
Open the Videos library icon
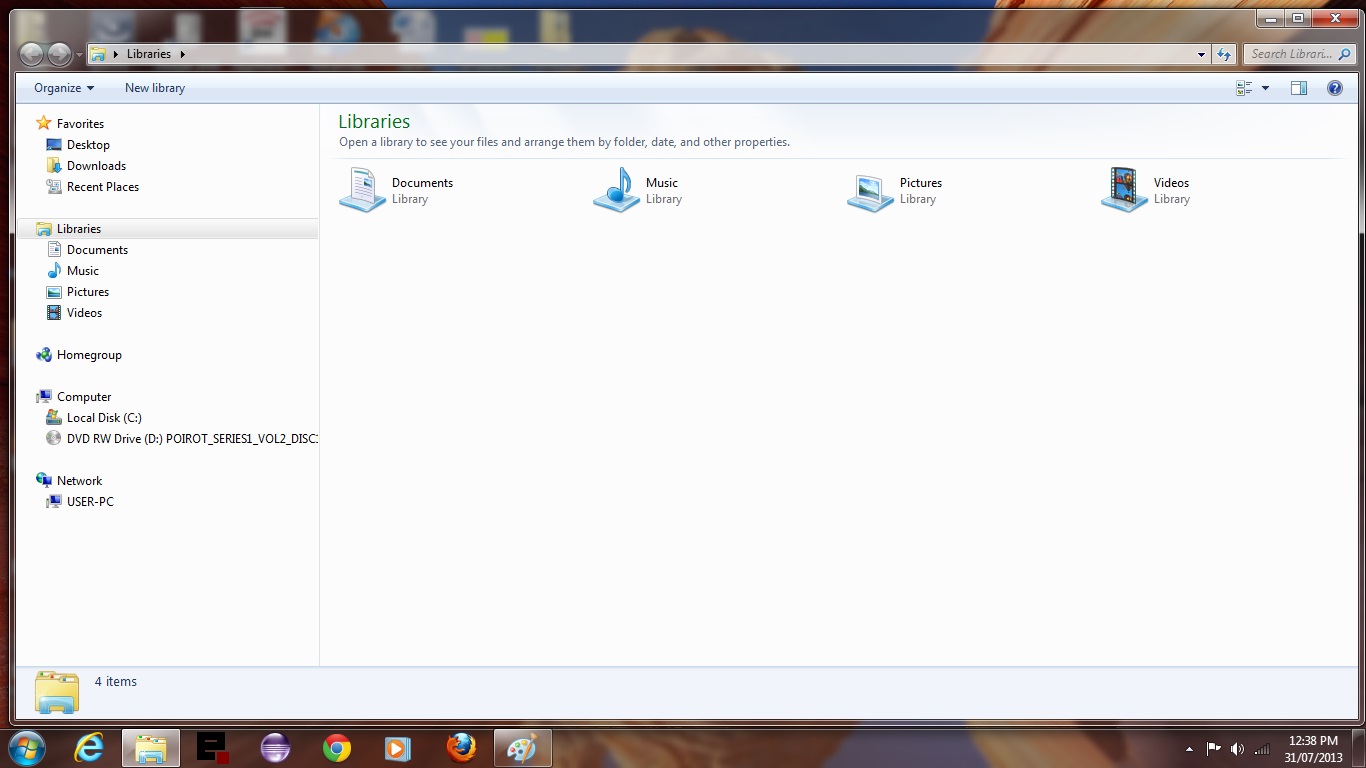pos(1124,190)
